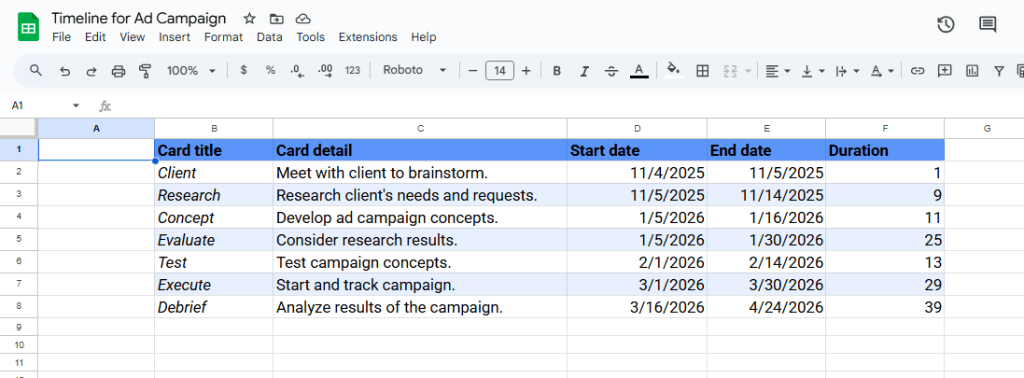Insert a comment from toolbar
Screen dimensions: 1024x378
[x=944, y=71]
